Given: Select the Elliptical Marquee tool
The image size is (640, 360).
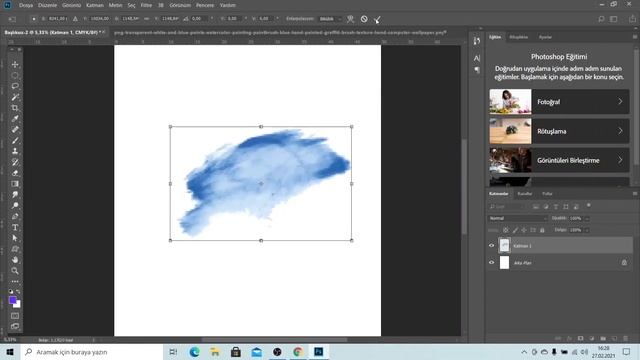Looking at the screenshot, I should 15,76.
